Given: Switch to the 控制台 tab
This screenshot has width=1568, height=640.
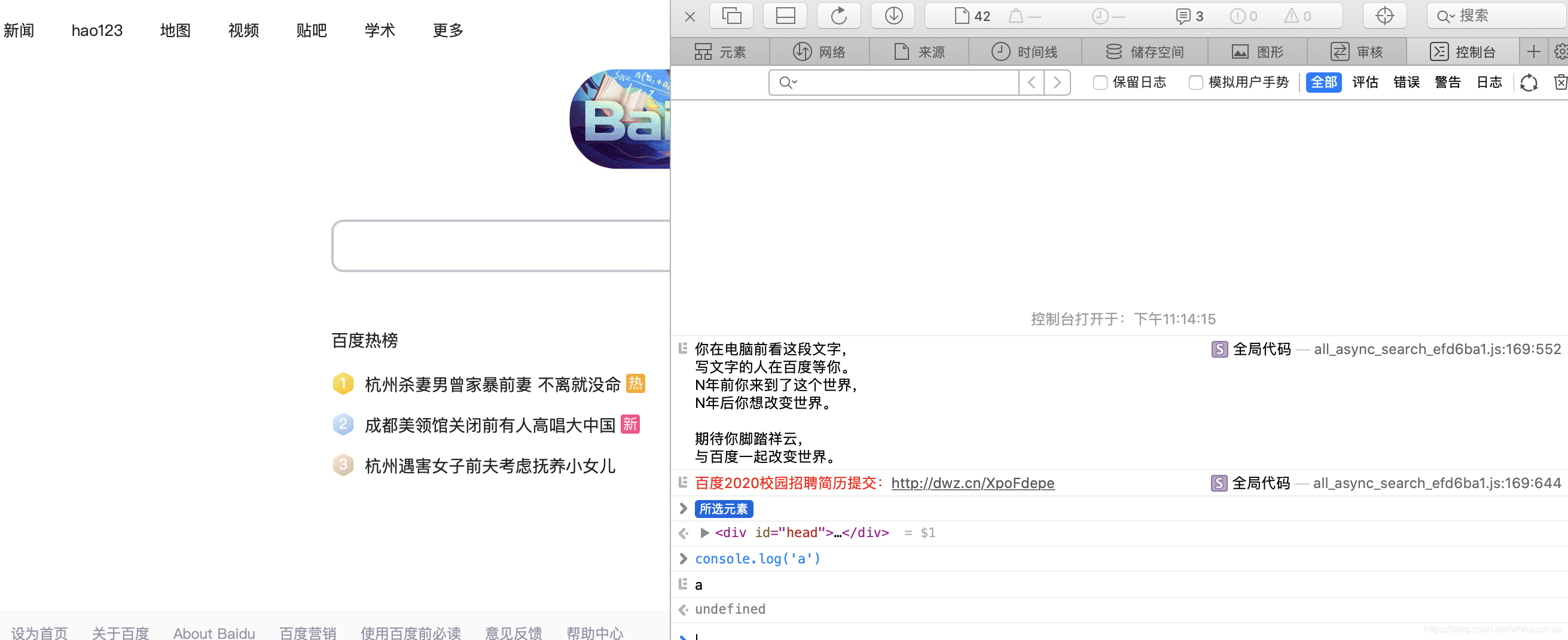Looking at the screenshot, I should tap(1462, 52).
